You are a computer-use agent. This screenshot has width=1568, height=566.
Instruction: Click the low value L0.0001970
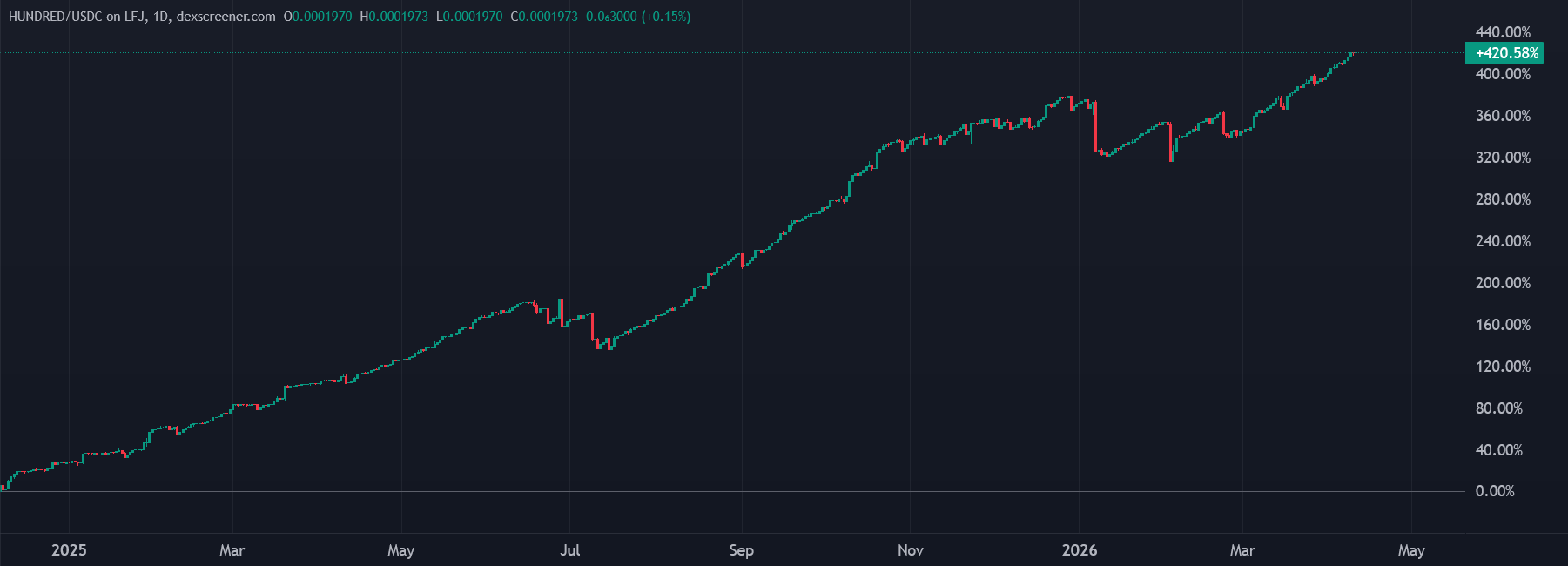(x=469, y=17)
